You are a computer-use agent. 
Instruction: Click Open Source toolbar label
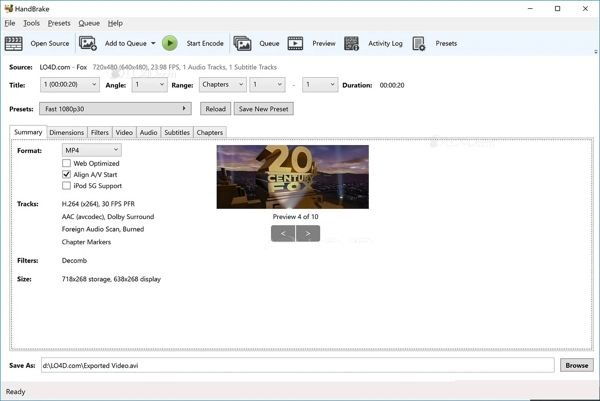[x=50, y=44]
